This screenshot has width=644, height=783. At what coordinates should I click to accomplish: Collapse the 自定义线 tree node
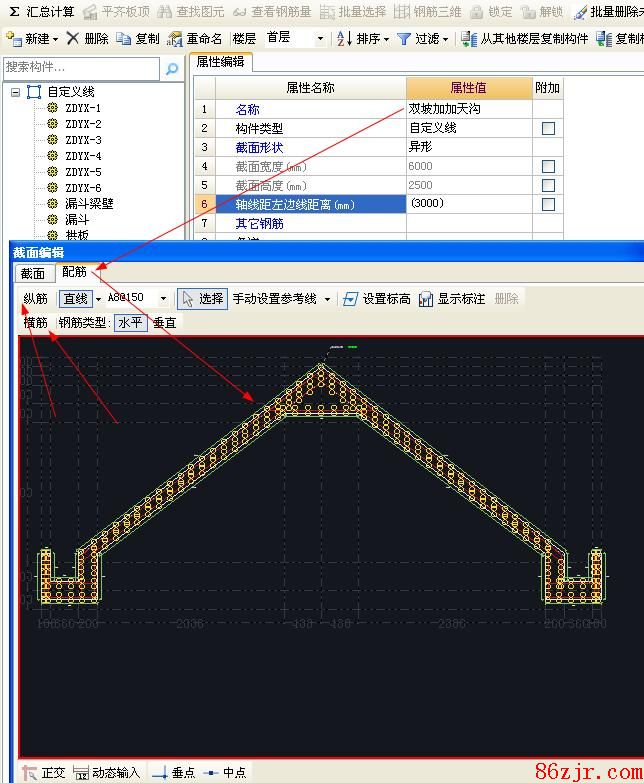15,92
